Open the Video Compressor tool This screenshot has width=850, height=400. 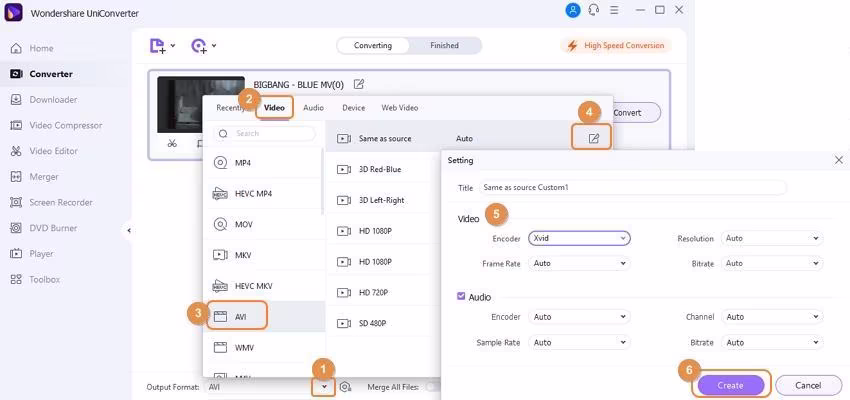(56, 125)
